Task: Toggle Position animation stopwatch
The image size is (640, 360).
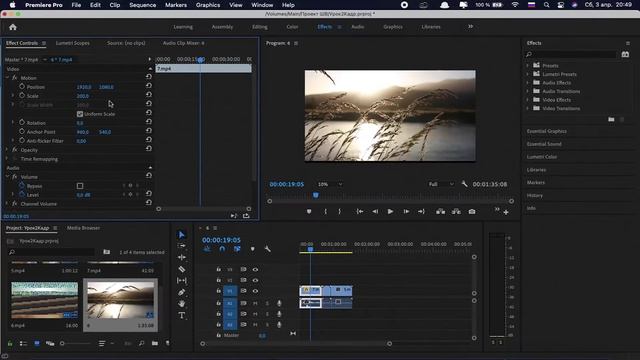Action: tap(22, 87)
